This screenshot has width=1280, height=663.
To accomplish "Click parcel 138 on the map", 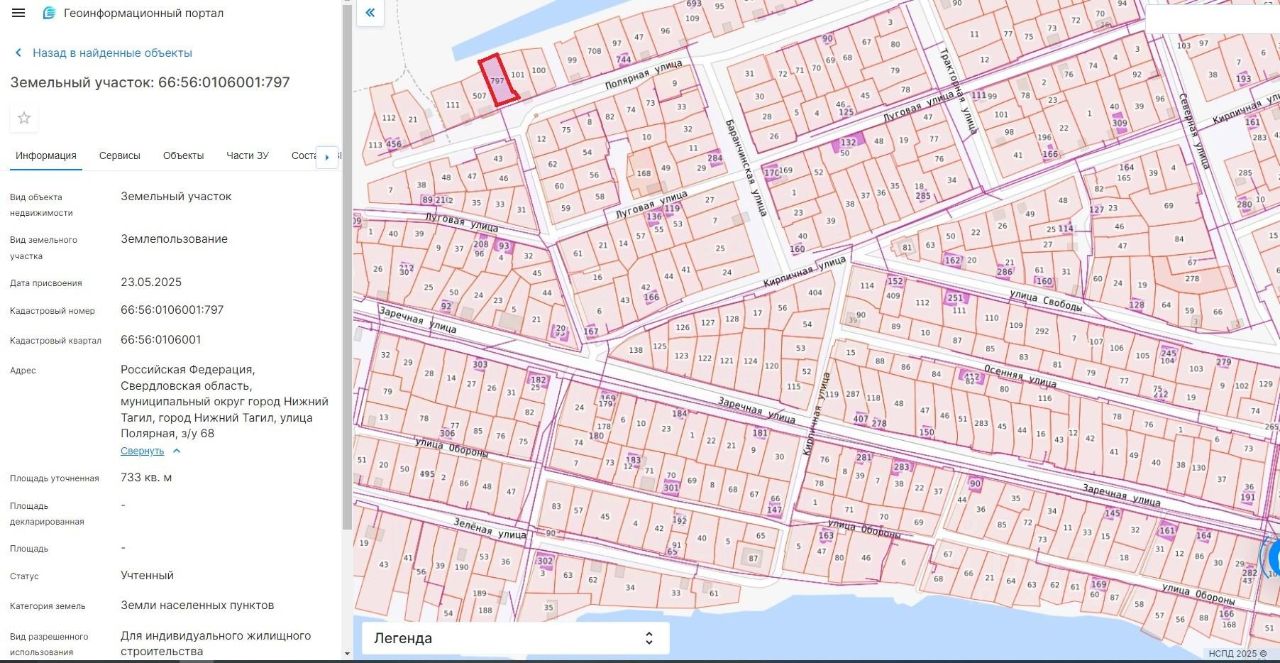I will pos(636,350).
